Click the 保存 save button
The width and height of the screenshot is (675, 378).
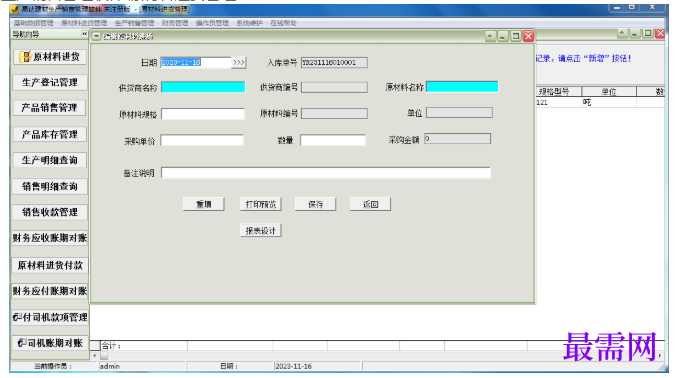316,204
